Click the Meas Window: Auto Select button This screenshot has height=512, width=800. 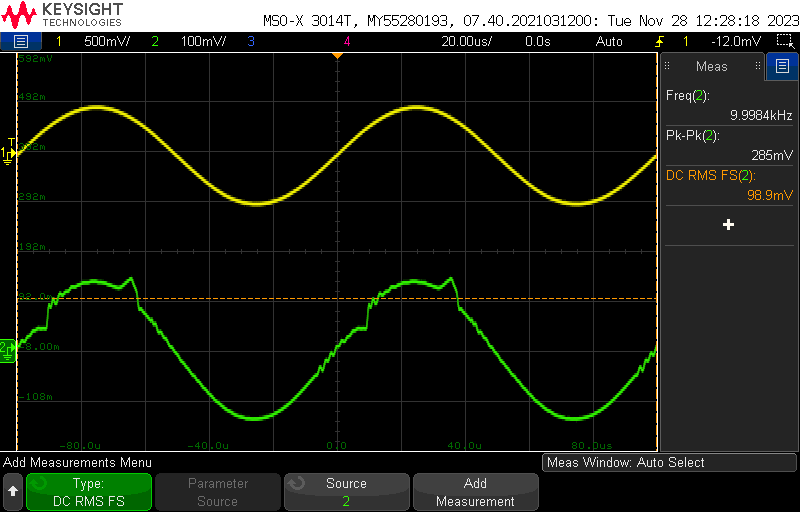[669, 462]
